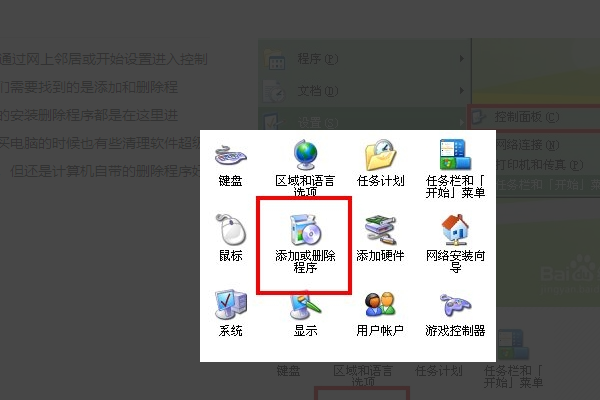Open the 网络安装向导 house icon
The height and width of the screenshot is (400, 600).
[x=455, y=229]
